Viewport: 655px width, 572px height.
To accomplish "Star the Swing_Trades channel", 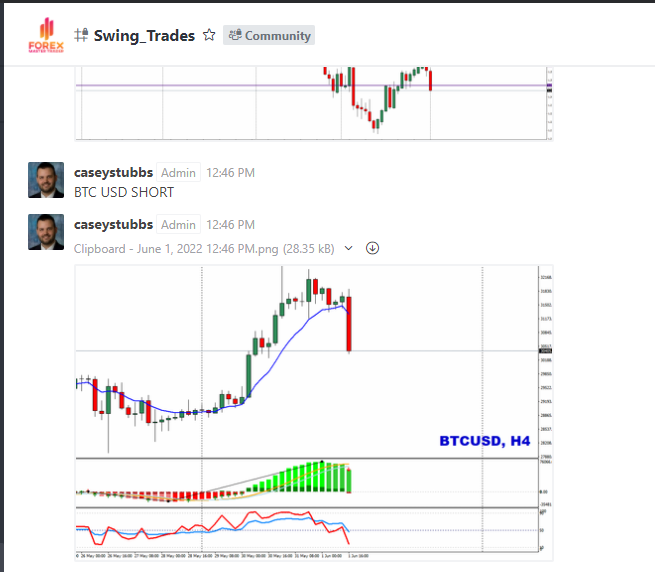I will pos(209,35).
